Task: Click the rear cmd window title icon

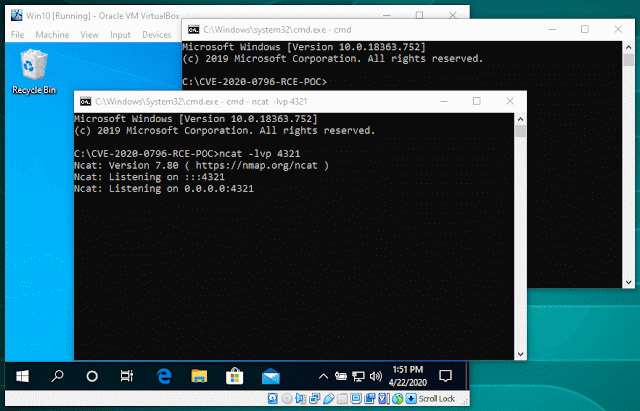Action: (x=193, y=29)
